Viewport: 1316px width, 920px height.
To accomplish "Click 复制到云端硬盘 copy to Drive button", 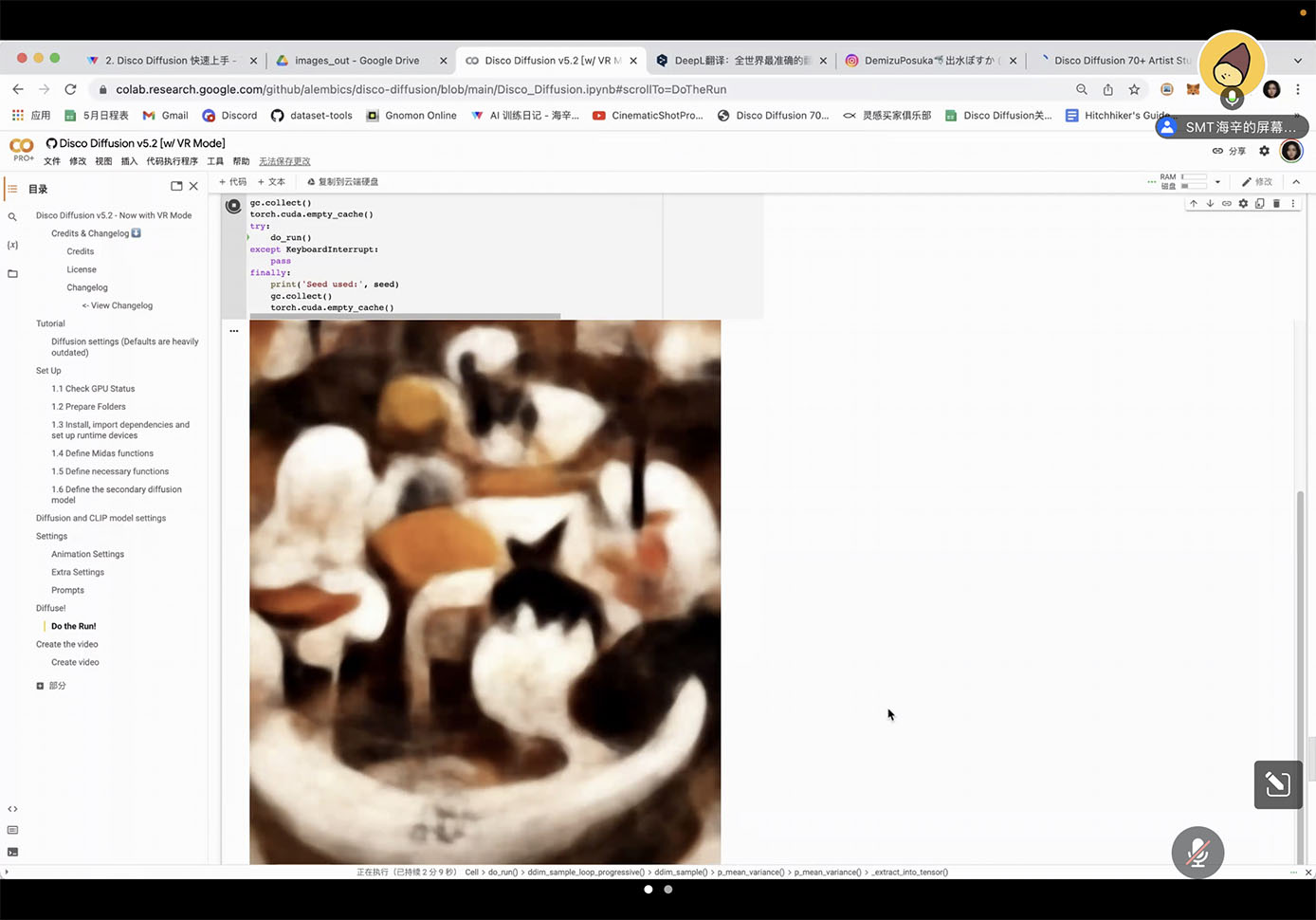I will (x=342, y=182).
